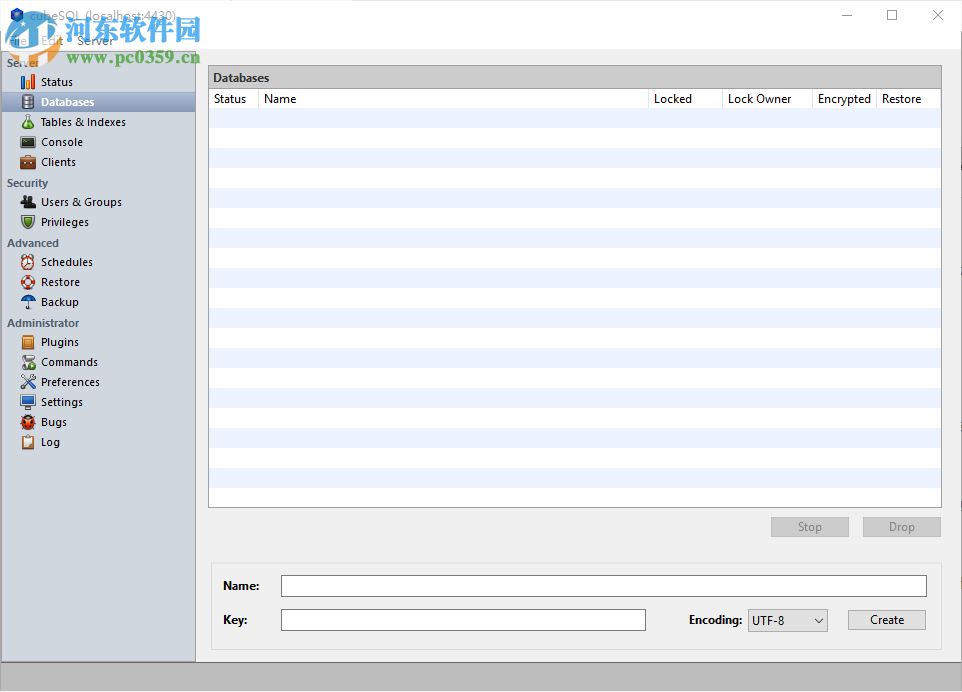This screenshot has width=962, height=692.
Task: Select Settings sidebar label
Action: [61, 402]
